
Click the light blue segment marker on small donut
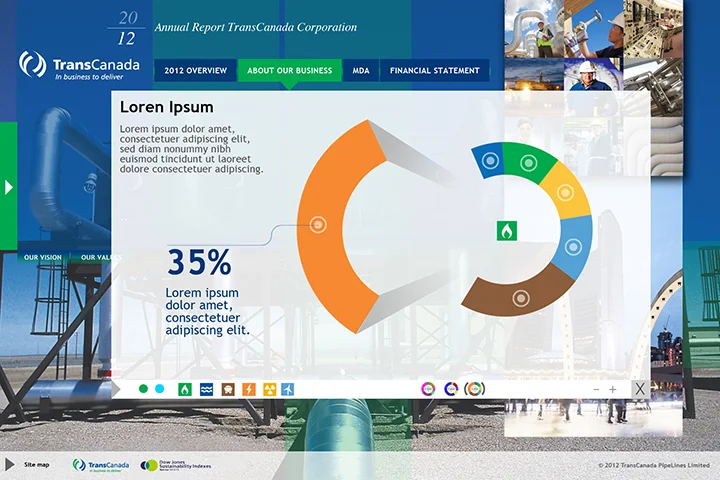573,247
